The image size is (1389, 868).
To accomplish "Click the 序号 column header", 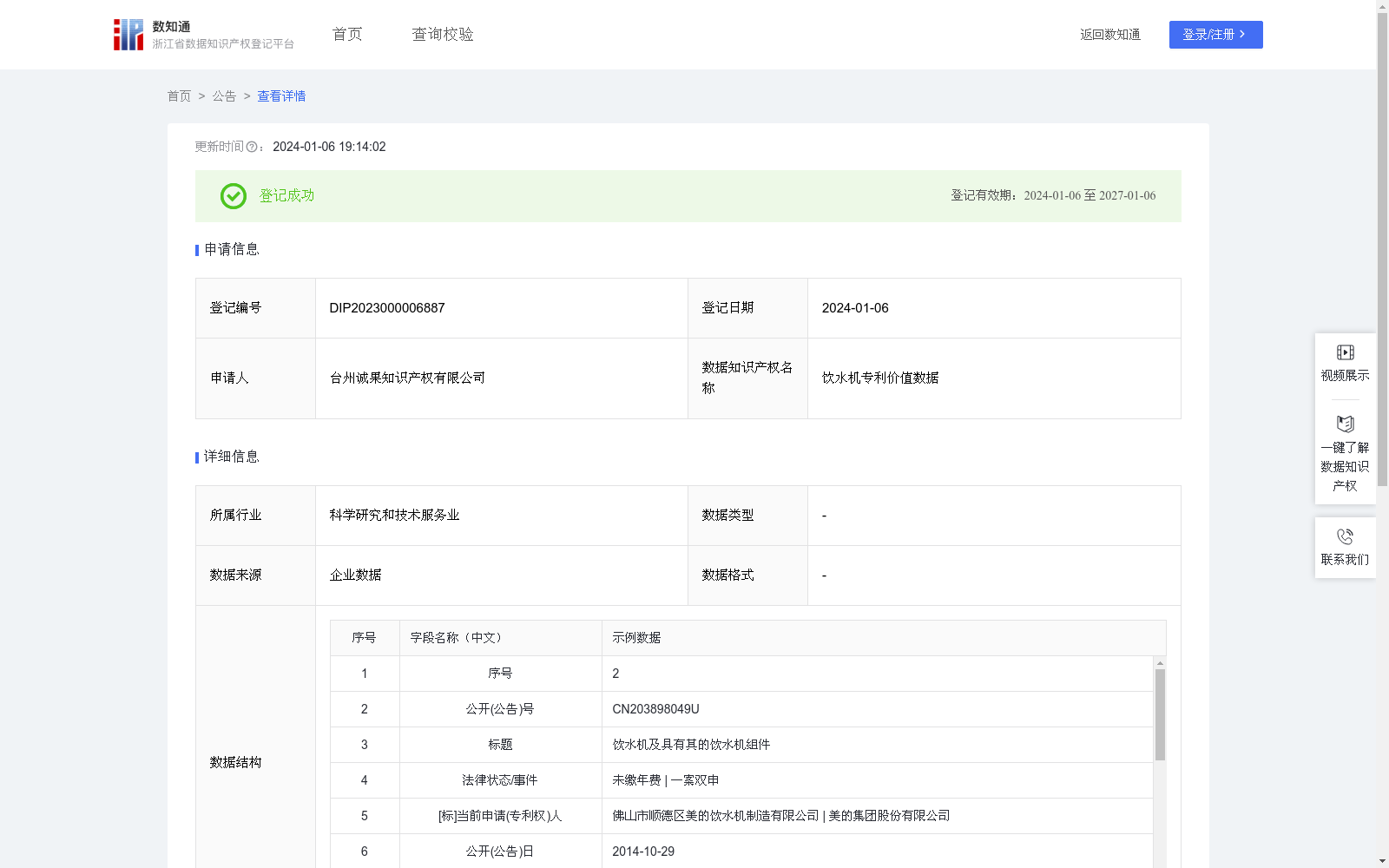I will [365, 638].
